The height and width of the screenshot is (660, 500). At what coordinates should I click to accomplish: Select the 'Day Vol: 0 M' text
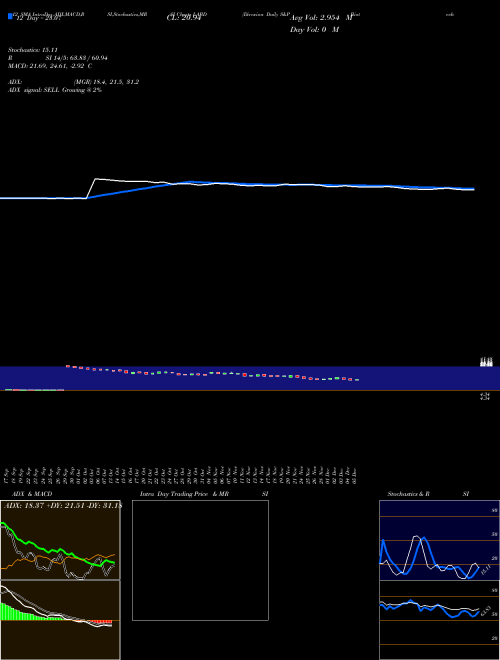tap(314, 30)
